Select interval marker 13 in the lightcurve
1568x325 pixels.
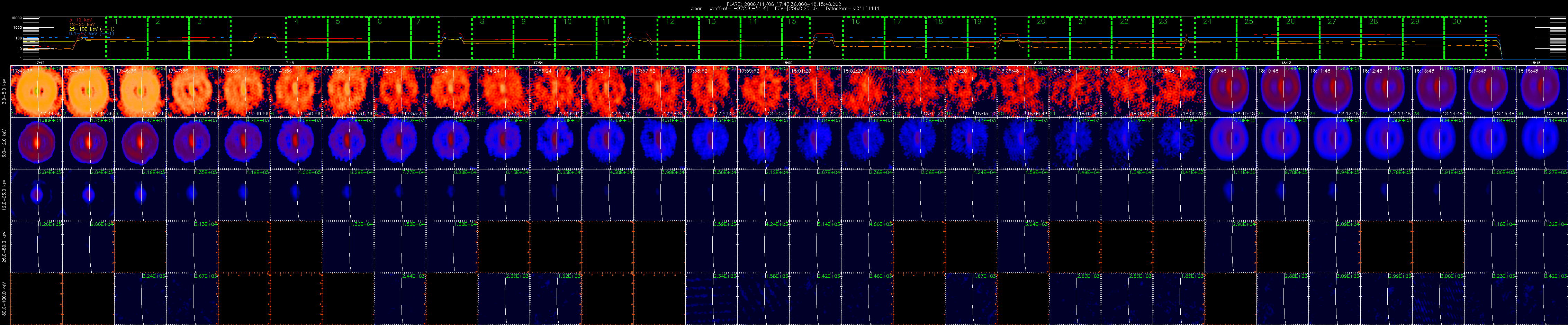coord(712,21)
